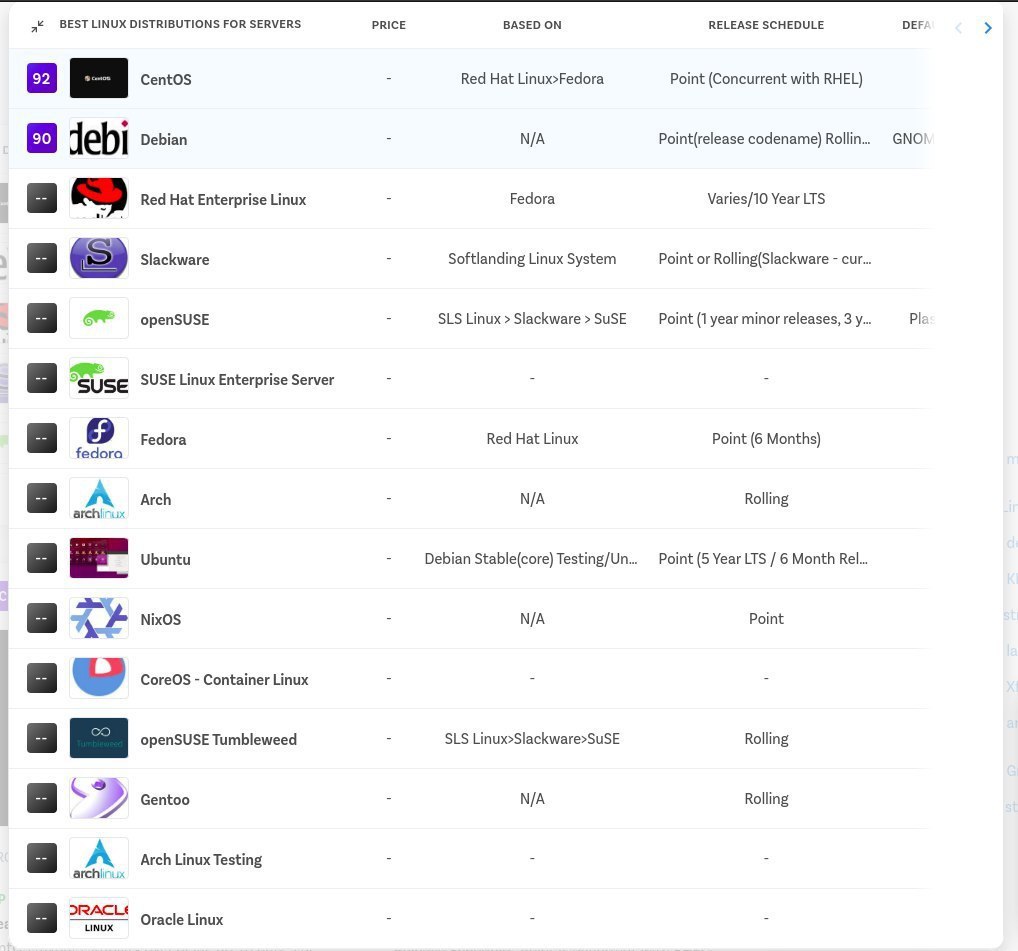Open the Red Hat Enterprise Linux link
Viewport: 1018px width, 951px height.
[223, 200]
